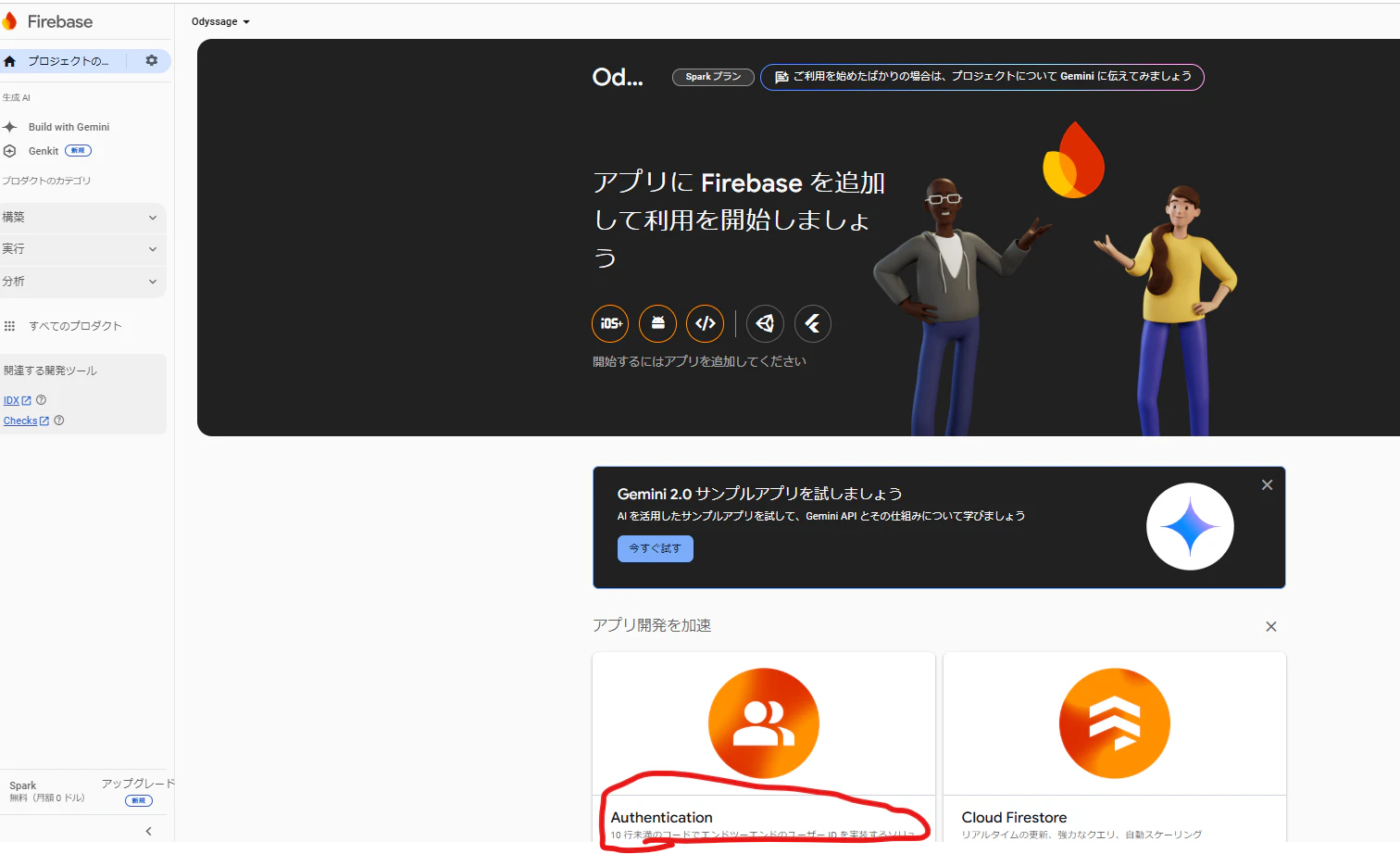Click the 生成 AI section label

pos(16,97)
